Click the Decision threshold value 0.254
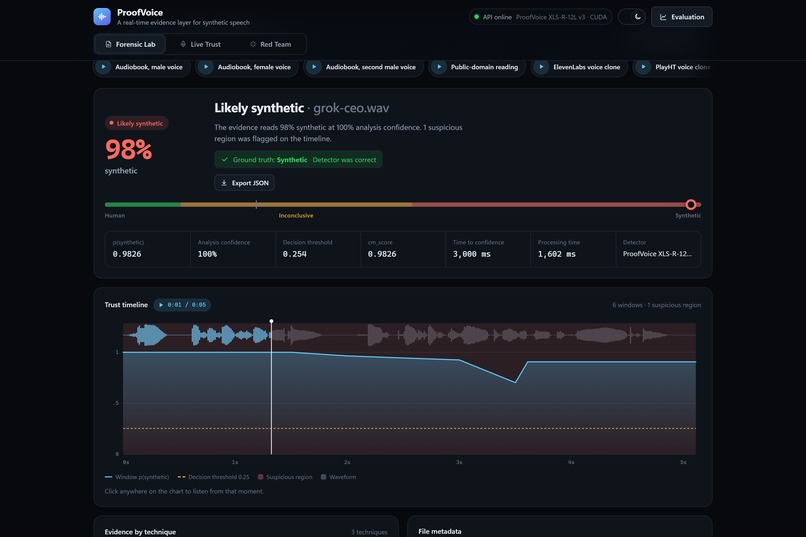 295,254
